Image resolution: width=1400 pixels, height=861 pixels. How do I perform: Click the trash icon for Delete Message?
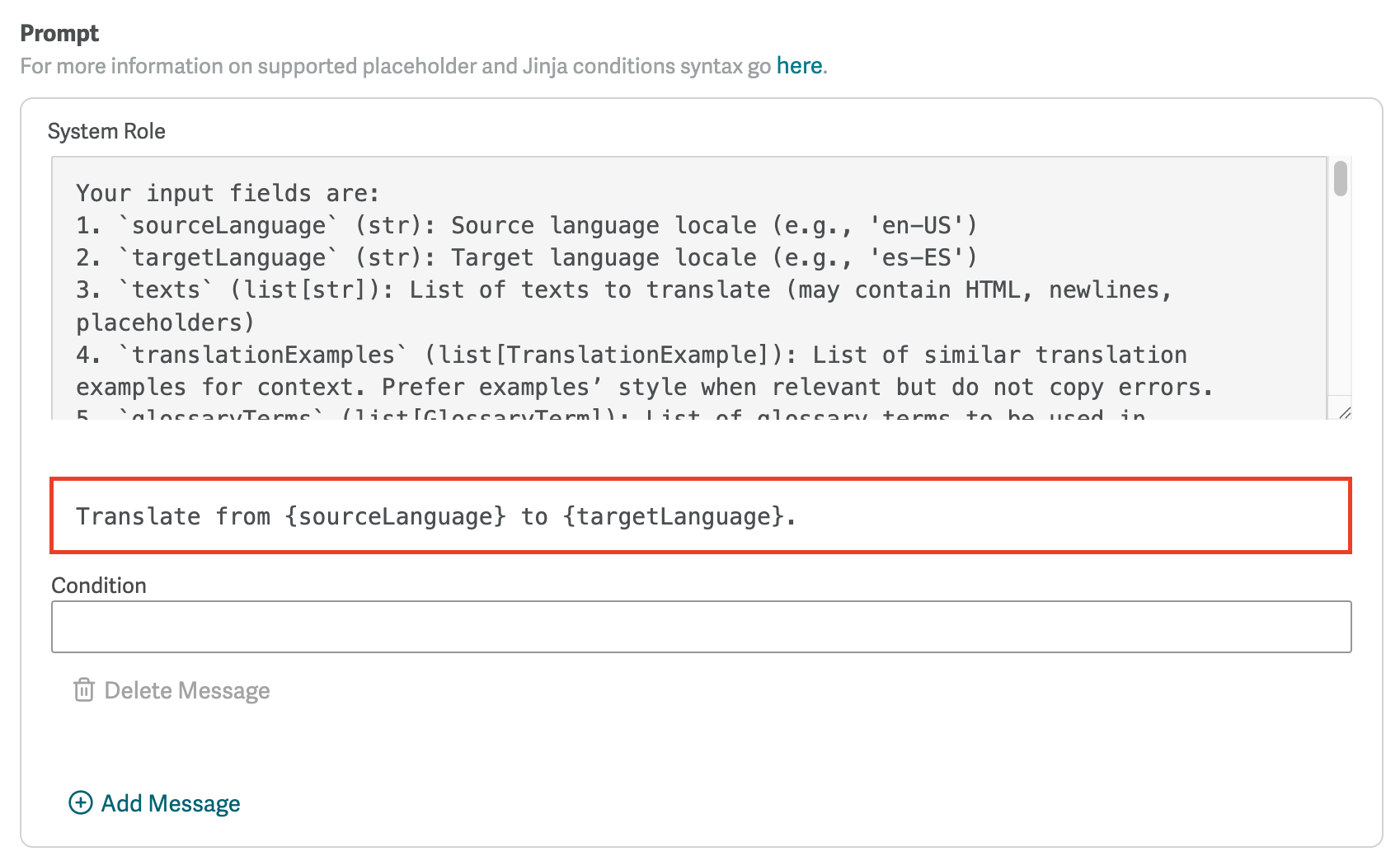(x=83, y=690)
